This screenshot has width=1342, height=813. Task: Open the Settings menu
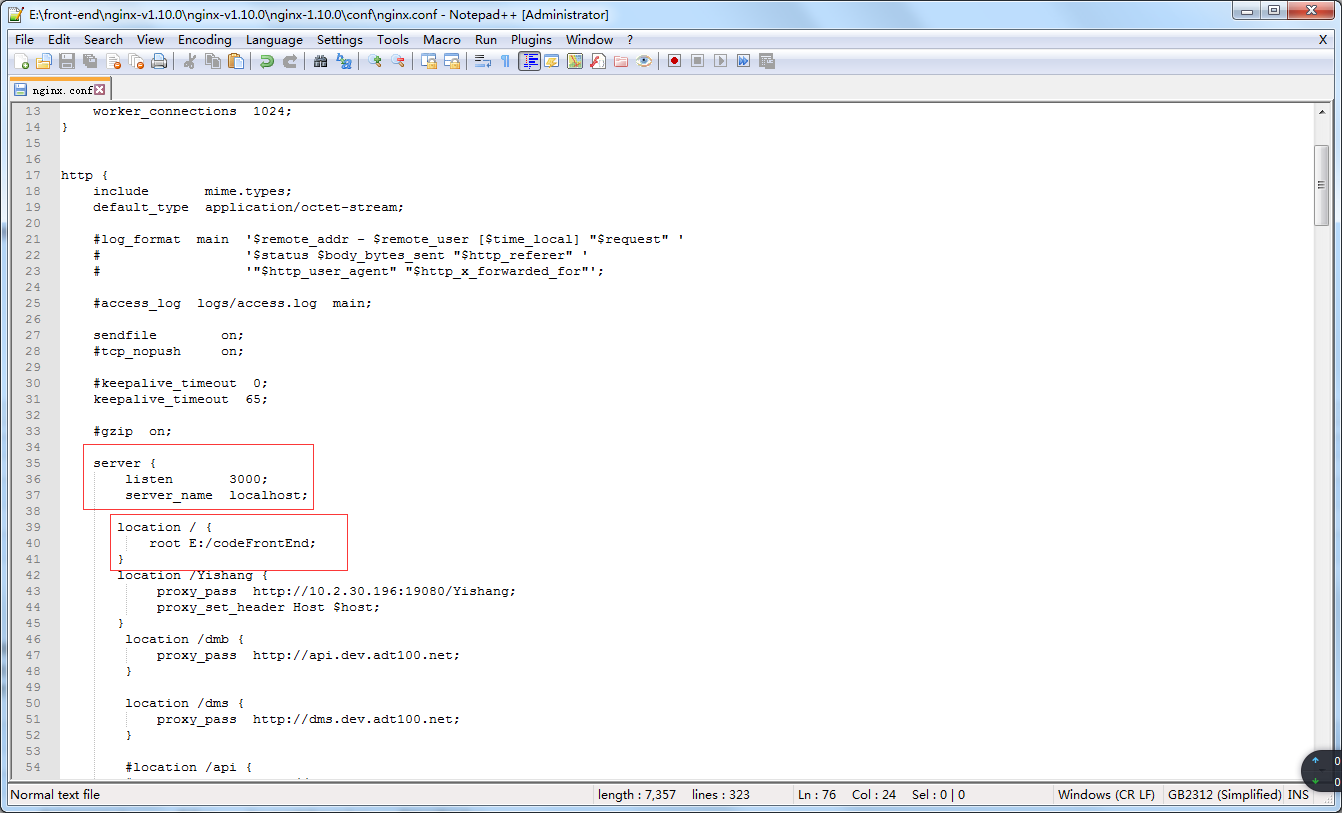[340, 39]
